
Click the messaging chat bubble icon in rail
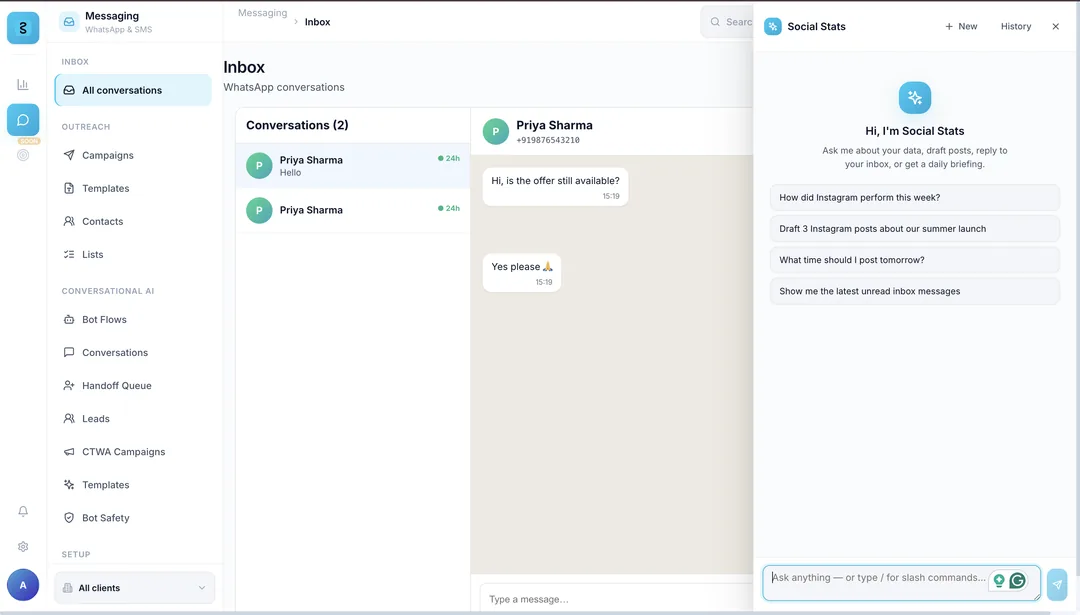point(23,120)
